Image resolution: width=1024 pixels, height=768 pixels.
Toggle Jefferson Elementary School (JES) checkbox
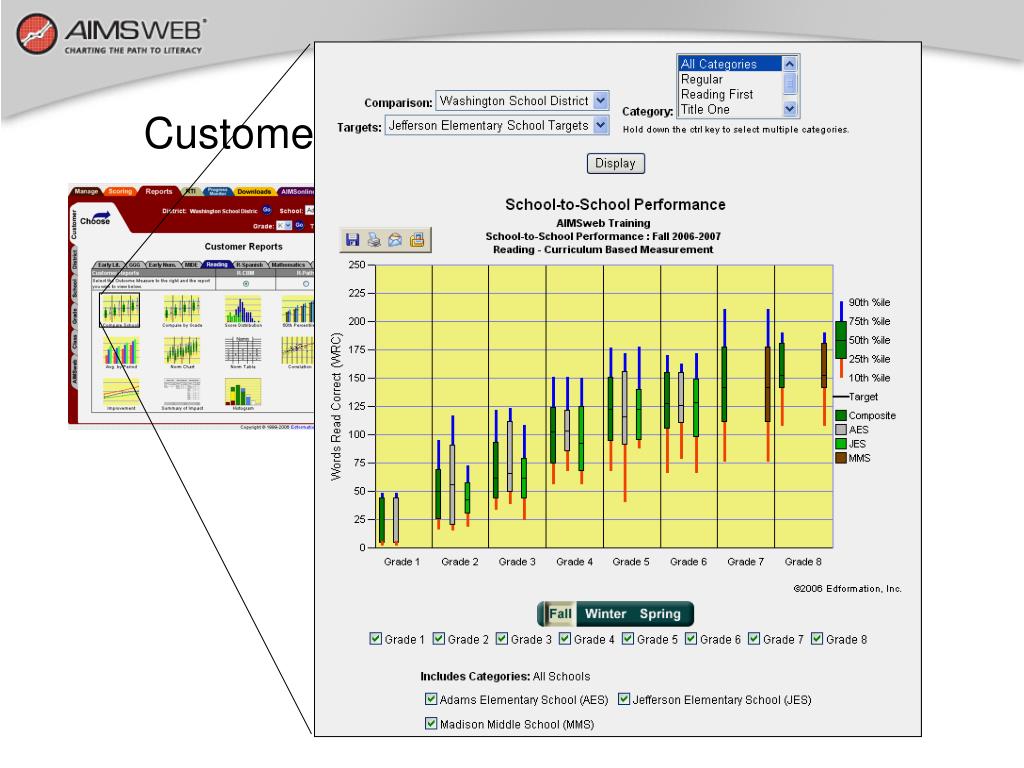(x=624, y=699)
